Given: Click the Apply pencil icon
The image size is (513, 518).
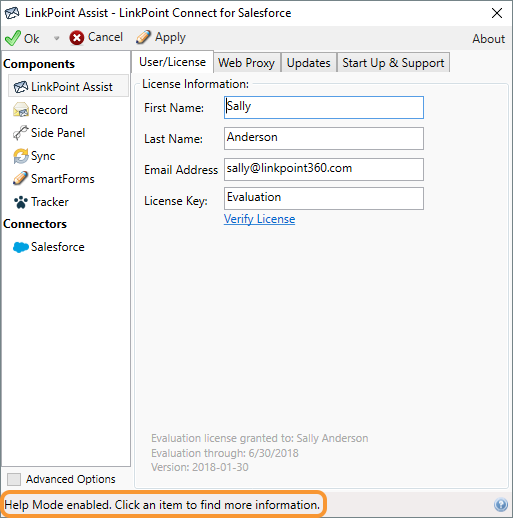Looking at the screenshot, I should click(143, 37).
